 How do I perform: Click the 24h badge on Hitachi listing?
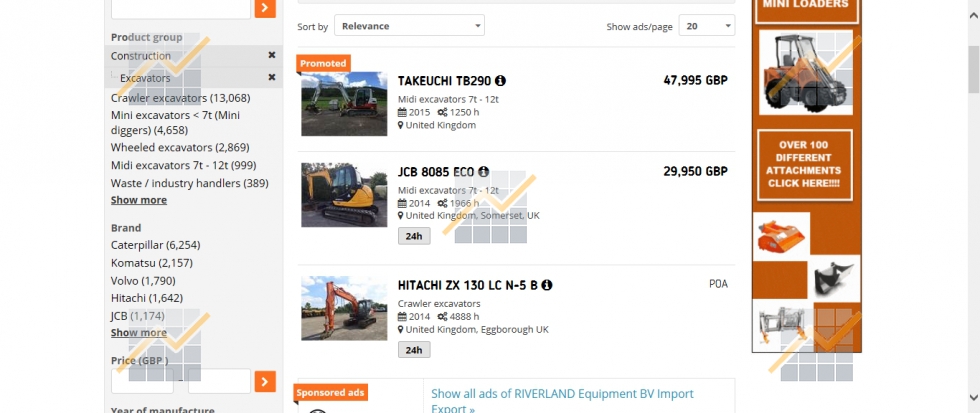414,350
